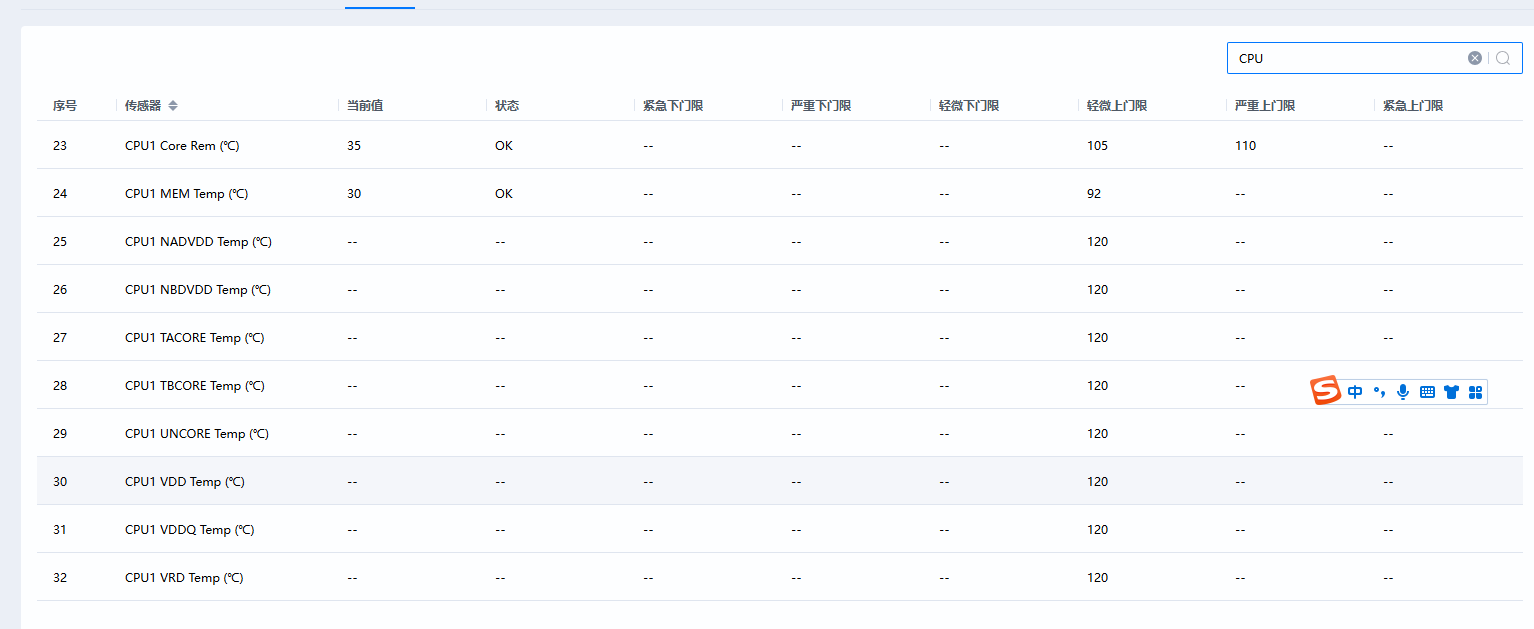Screen dimensions: 1534x629
Task: Open Sogou soft keyboard icon
Action: (1427, 392)
